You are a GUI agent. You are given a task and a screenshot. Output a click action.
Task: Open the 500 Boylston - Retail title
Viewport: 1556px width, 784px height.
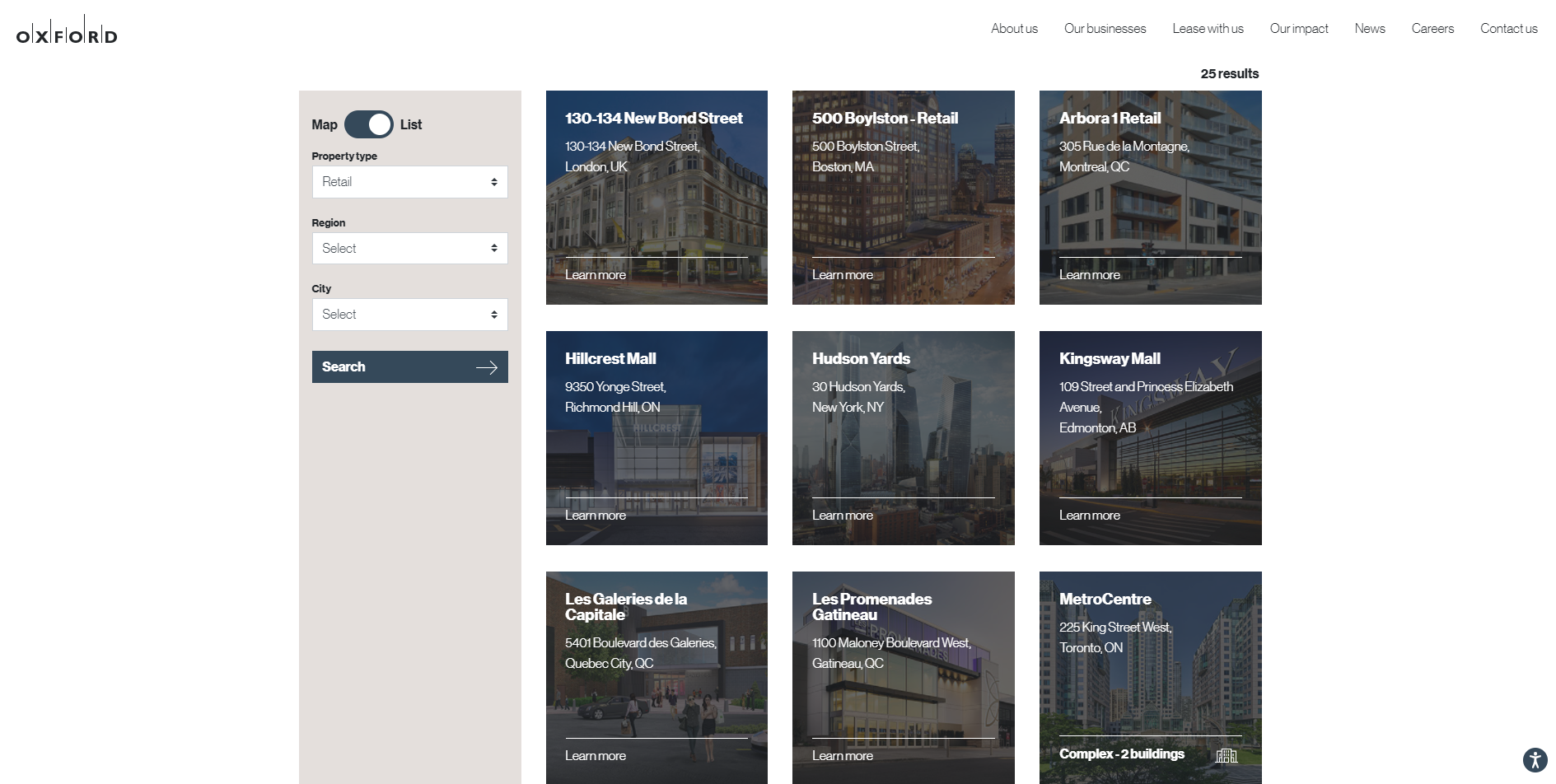885,119
